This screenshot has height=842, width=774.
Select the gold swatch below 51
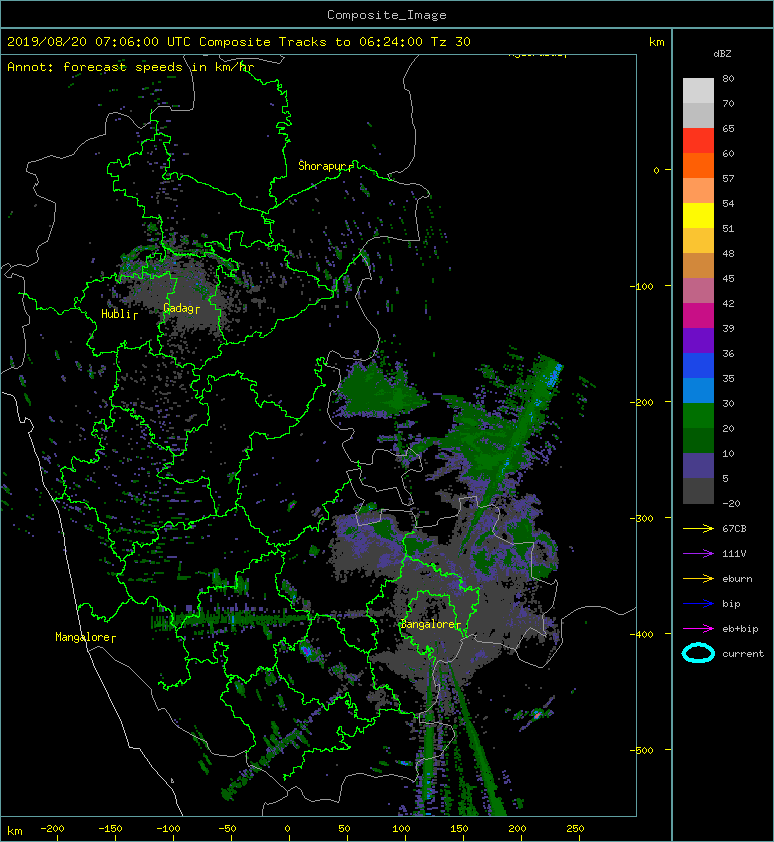point(698,241)
